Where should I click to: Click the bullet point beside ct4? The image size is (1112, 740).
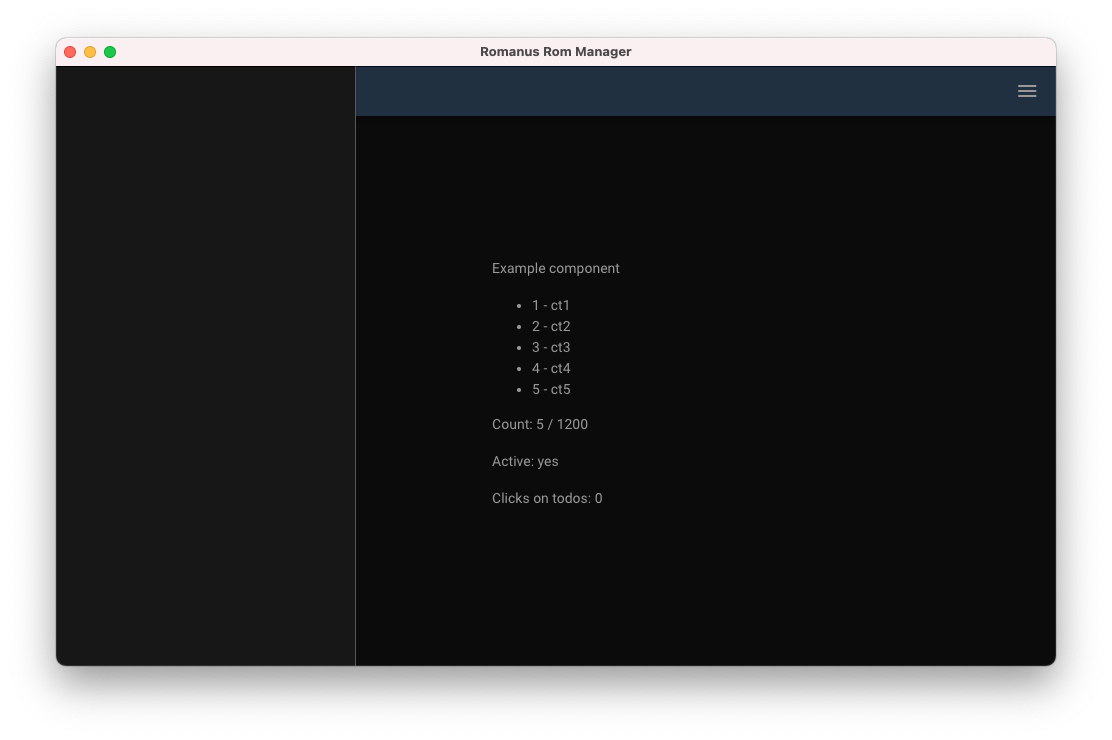pyautogui.click(x=519, y=368)
